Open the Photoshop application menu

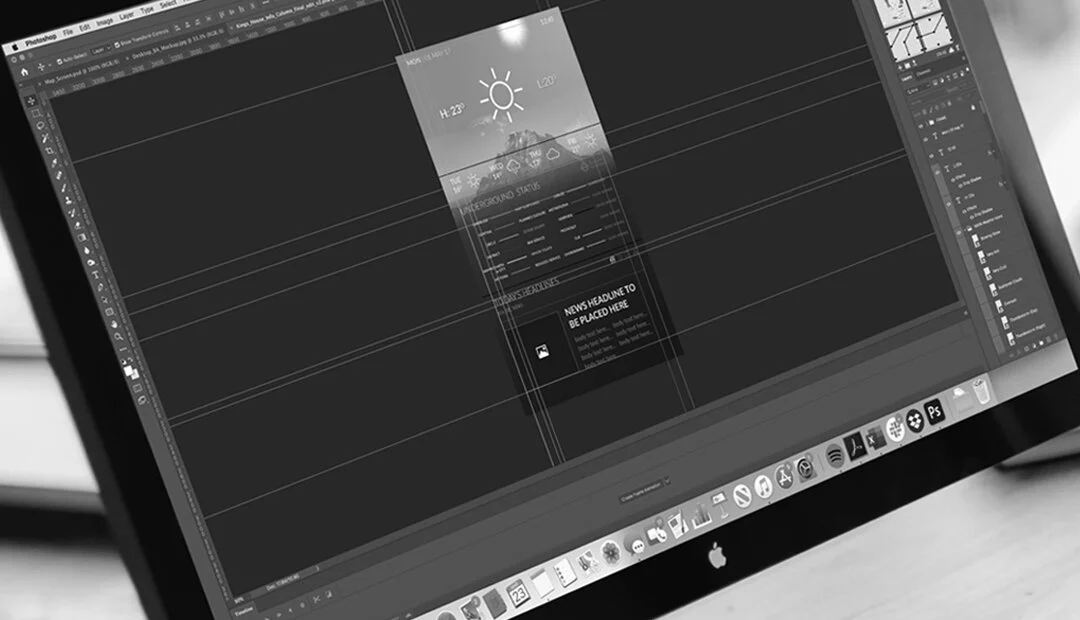coord(41,39)
